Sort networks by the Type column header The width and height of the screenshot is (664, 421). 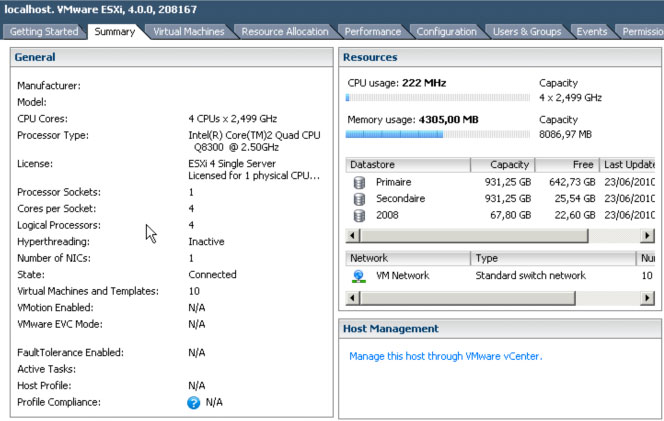pyautogui.click(x=553, y=258)
